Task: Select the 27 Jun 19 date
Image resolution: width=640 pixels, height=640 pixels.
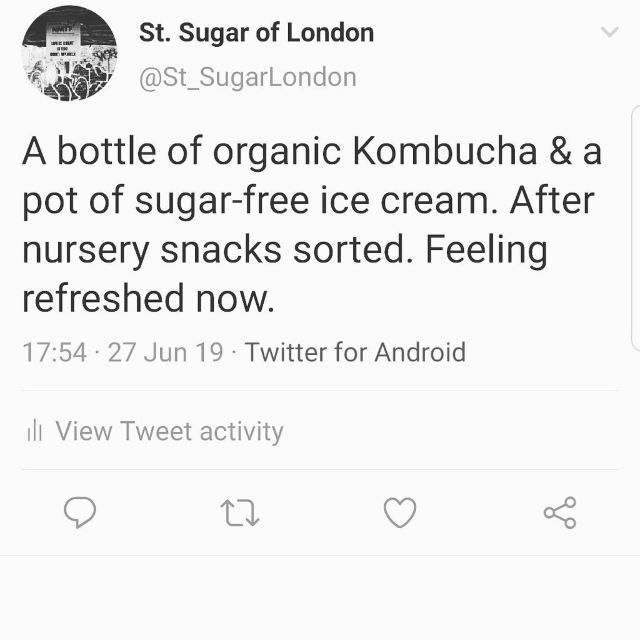Action: (x=165, y=352)
